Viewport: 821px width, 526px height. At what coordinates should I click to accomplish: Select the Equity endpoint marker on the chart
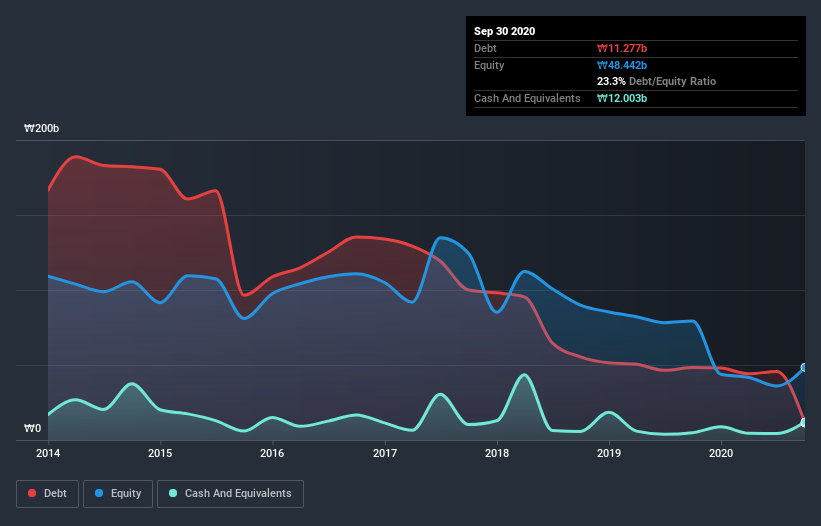click(804, 368)
